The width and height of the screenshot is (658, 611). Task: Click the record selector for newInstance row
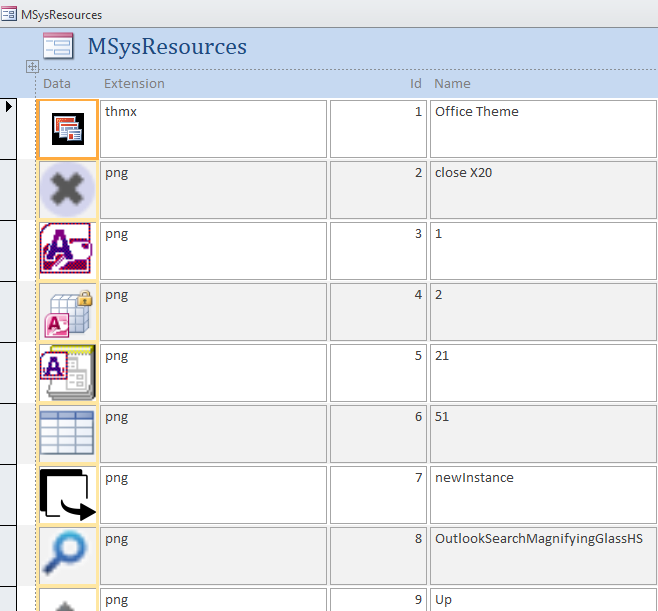coord(8,495)
